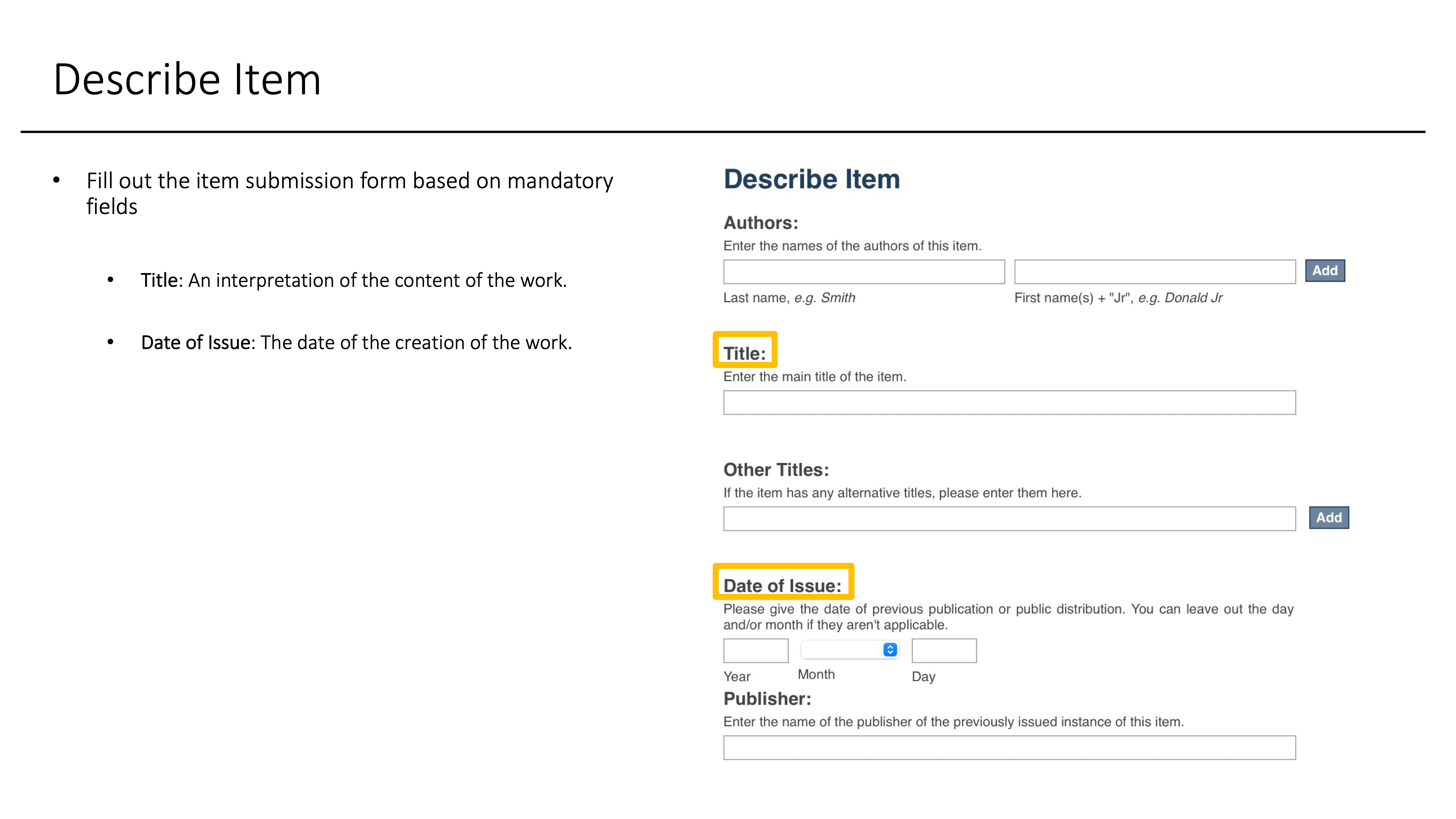Image resolution: width=1456 pixels, height=819 pixels.
Task: Click the highlighted Title: label
Action: (744, 353)
